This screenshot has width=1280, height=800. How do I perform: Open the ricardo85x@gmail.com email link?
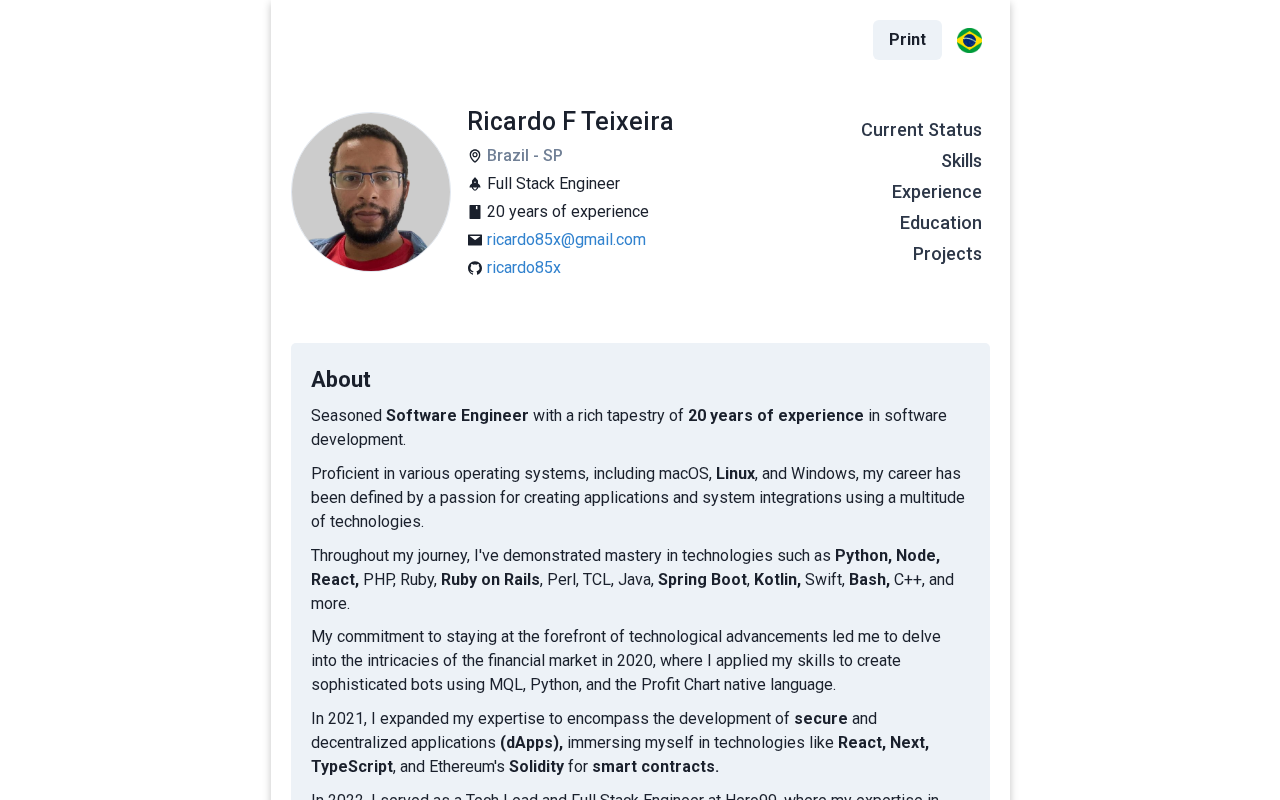point(566,240)
